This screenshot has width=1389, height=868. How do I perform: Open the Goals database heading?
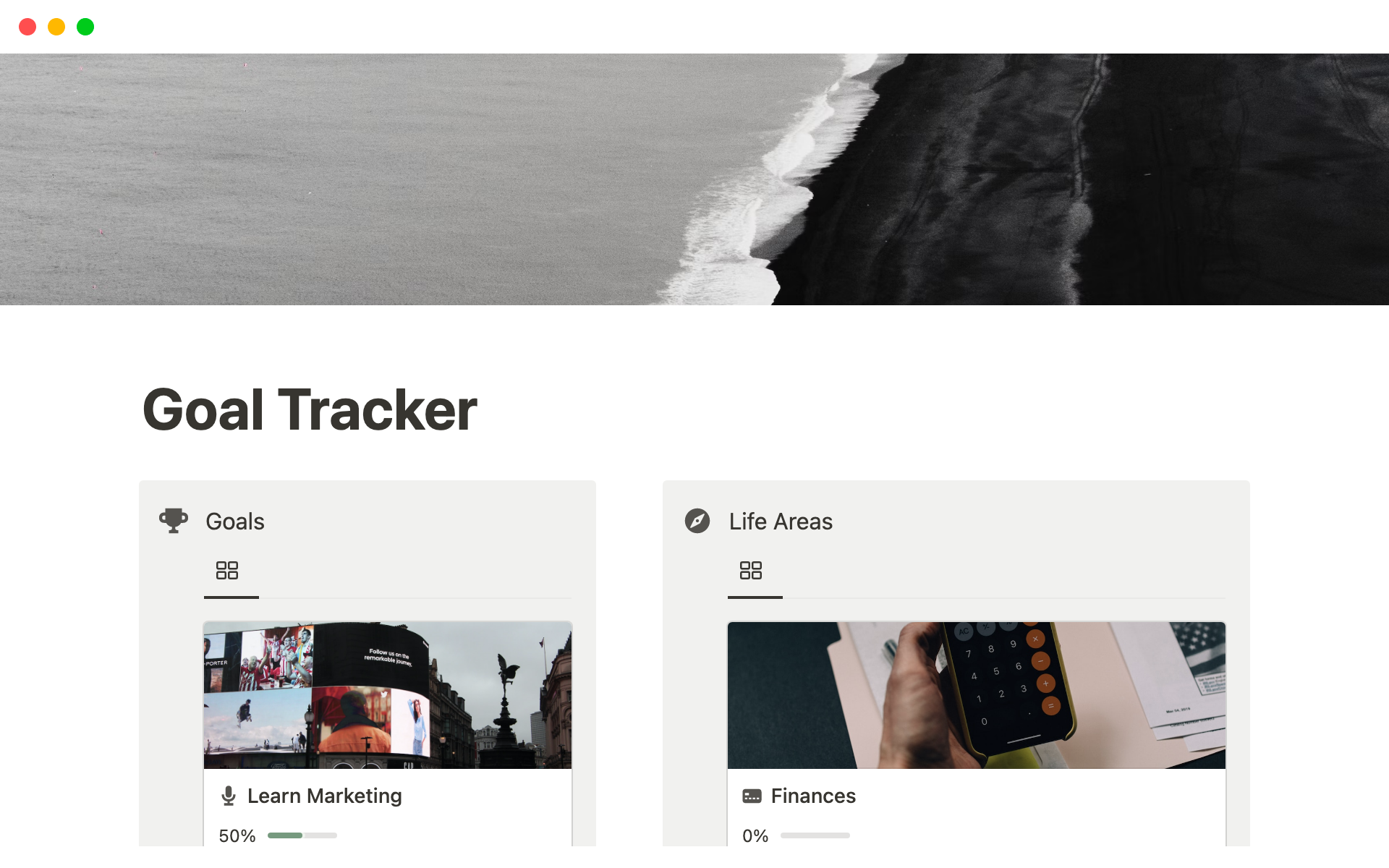tap(235, 522)
